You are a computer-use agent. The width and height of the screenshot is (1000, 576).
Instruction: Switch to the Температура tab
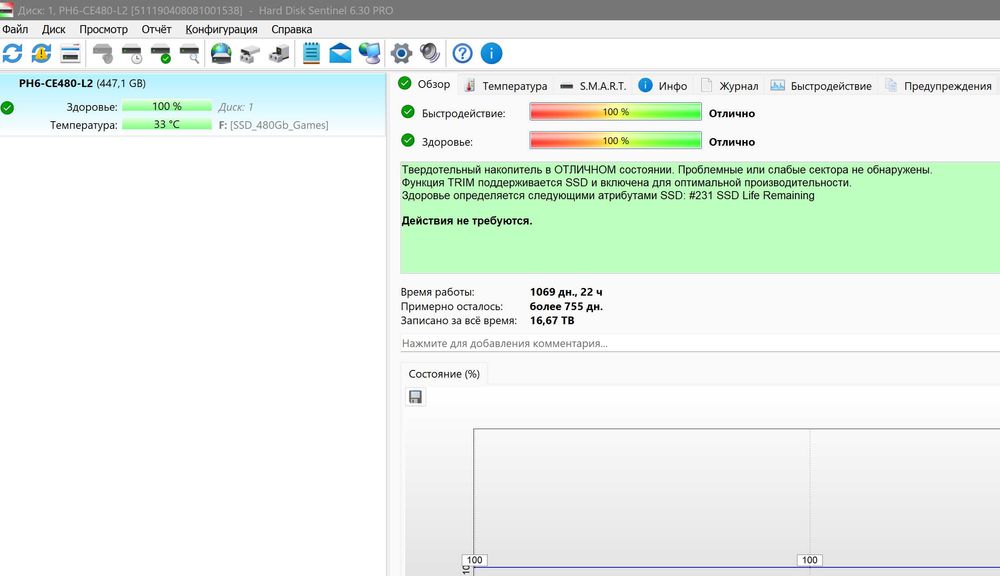tap(506, 85)
